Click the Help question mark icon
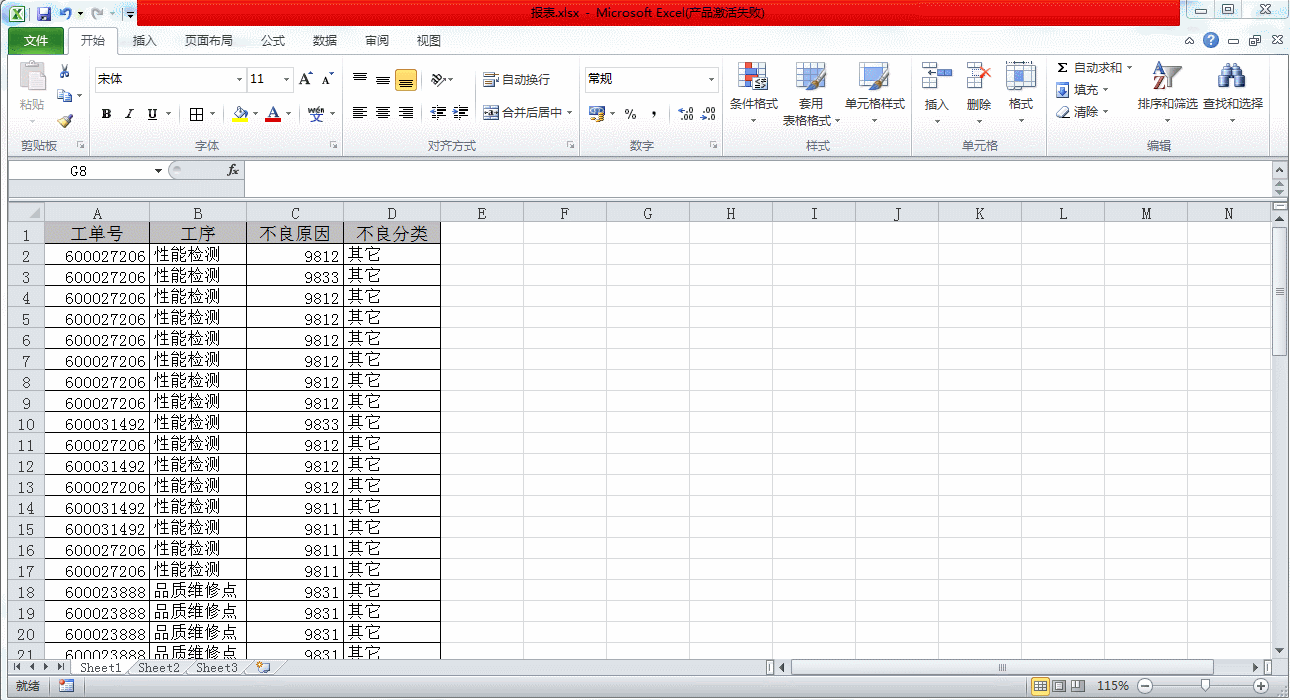Image resolution: width=1290 pixels, height=700 pixels. coord(1211,41)
